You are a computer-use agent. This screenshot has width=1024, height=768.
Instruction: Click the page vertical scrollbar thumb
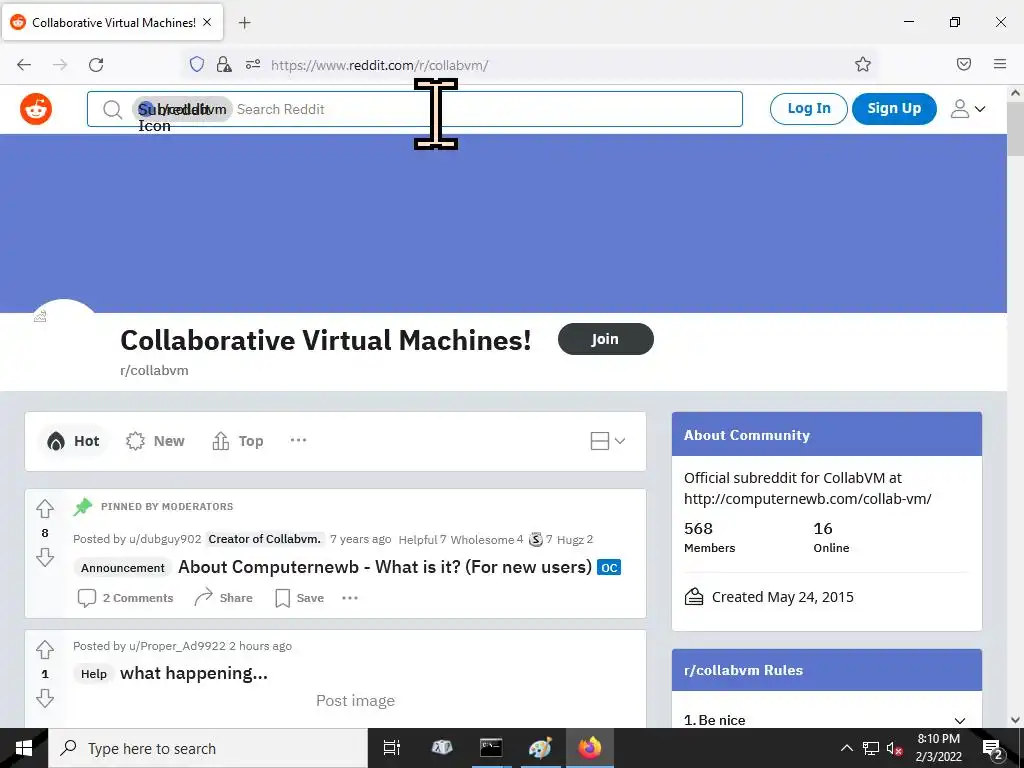point(1015,129)
